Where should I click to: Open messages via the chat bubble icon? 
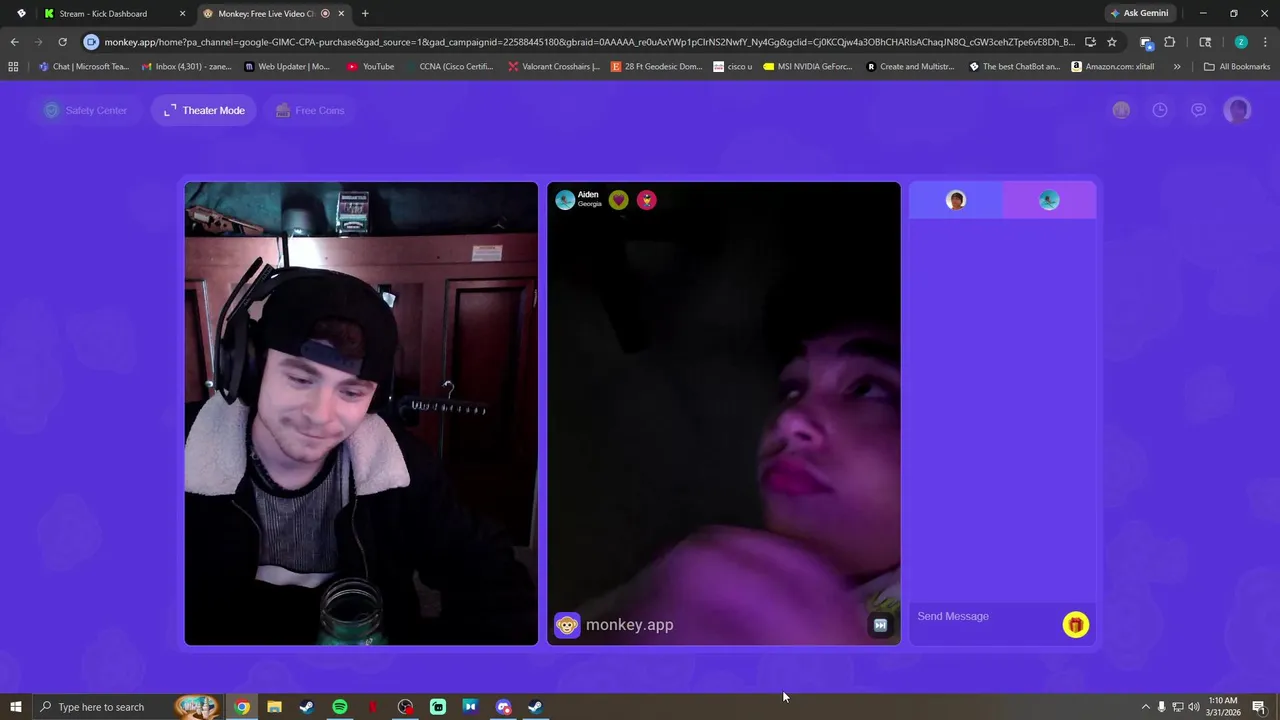1198,110
